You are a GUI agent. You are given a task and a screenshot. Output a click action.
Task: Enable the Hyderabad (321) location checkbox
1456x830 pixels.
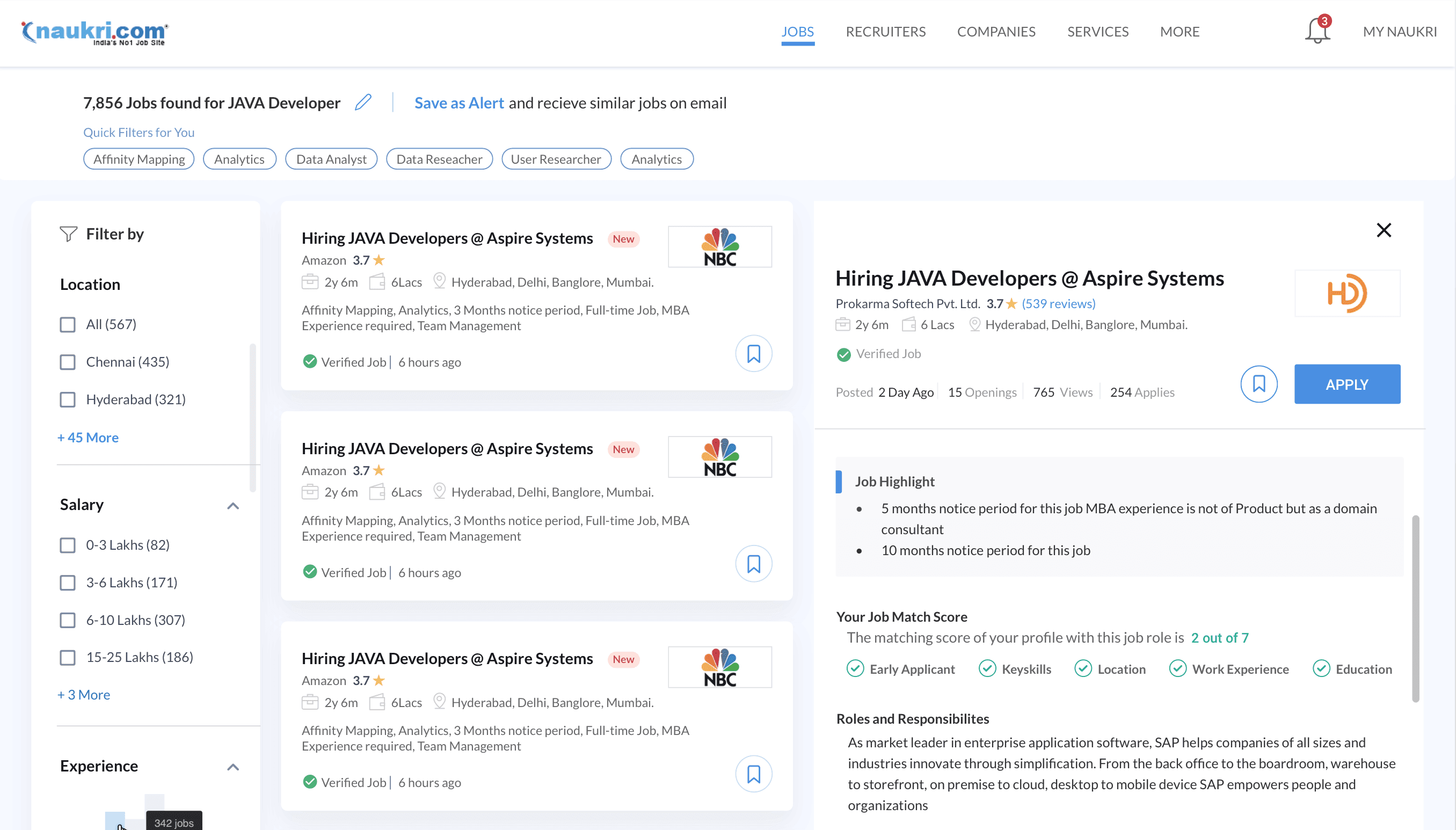[68, 399]
